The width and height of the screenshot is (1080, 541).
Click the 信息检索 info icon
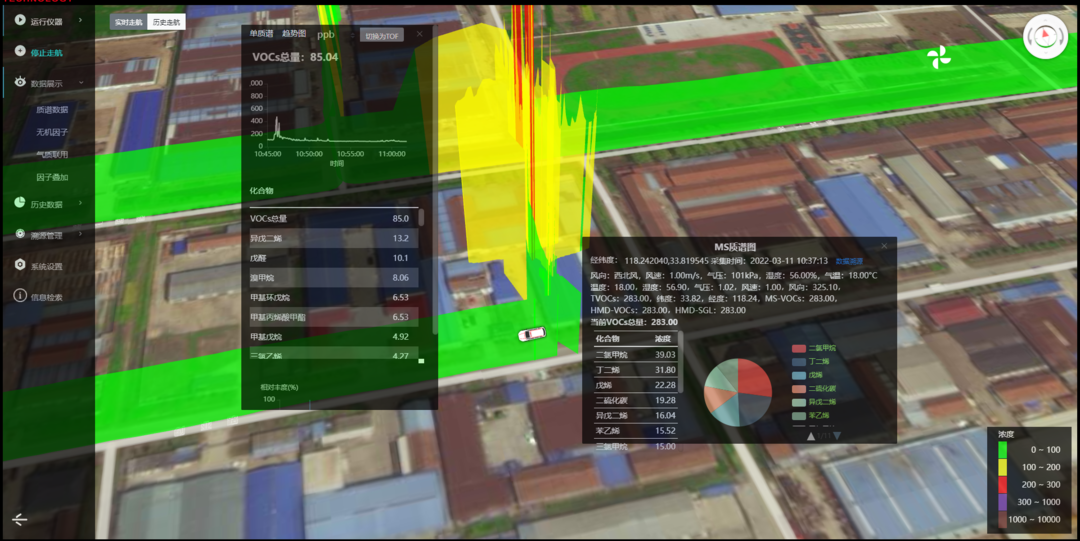click(x=20, y=296)
